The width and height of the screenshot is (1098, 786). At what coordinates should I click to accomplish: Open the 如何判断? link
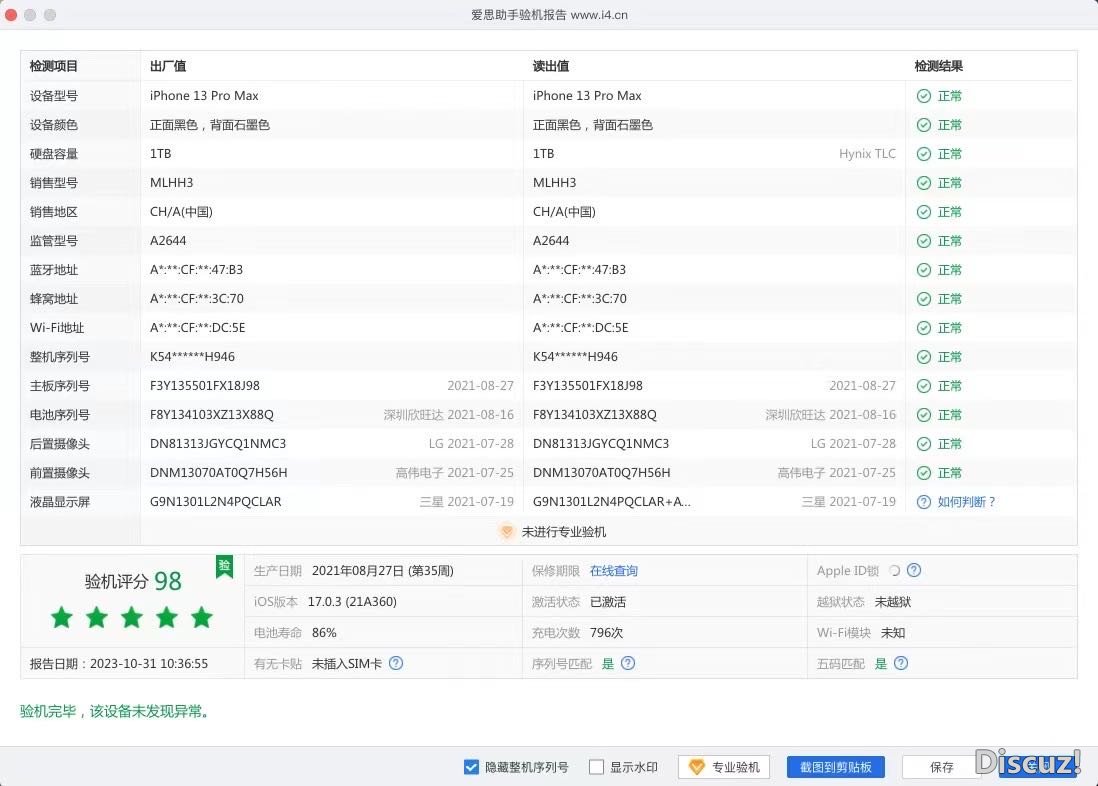click(966, 502)
